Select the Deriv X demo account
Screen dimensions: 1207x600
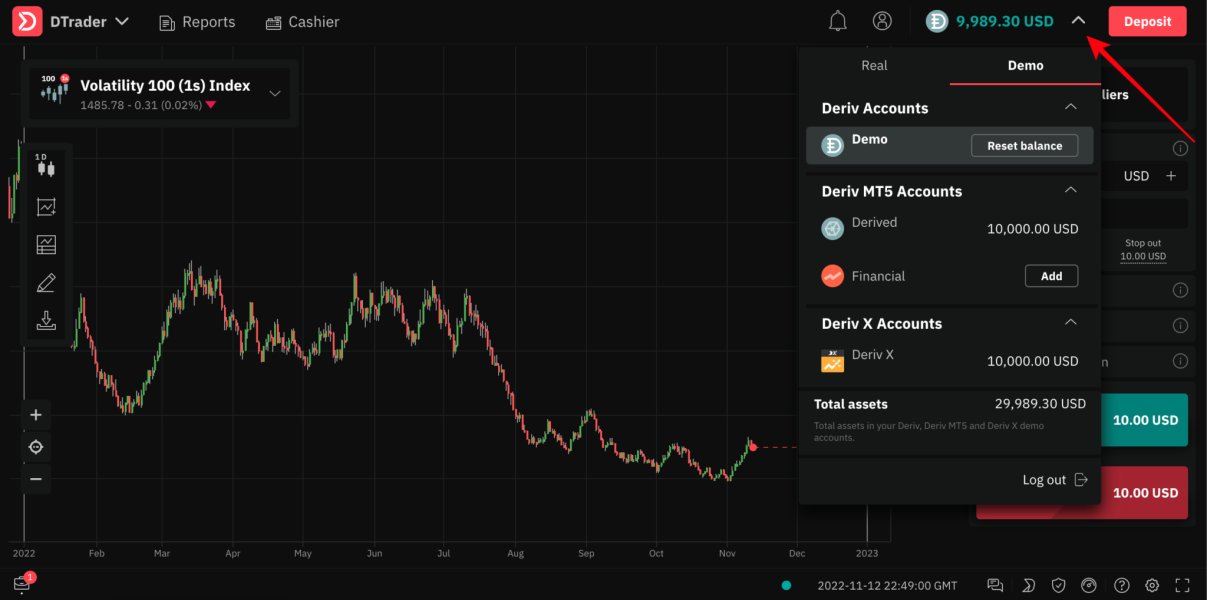coord(949,361)
